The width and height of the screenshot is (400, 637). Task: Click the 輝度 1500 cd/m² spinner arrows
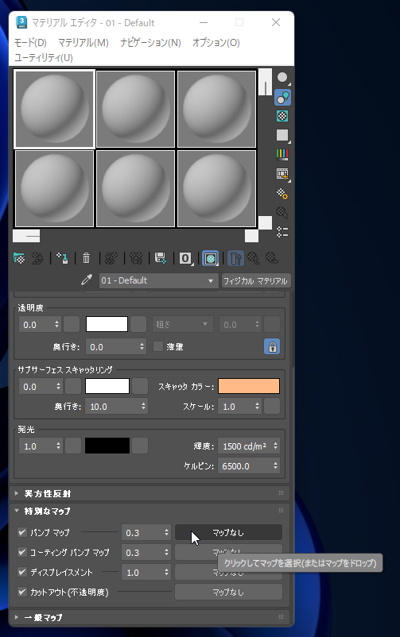(x=276, y=446)
